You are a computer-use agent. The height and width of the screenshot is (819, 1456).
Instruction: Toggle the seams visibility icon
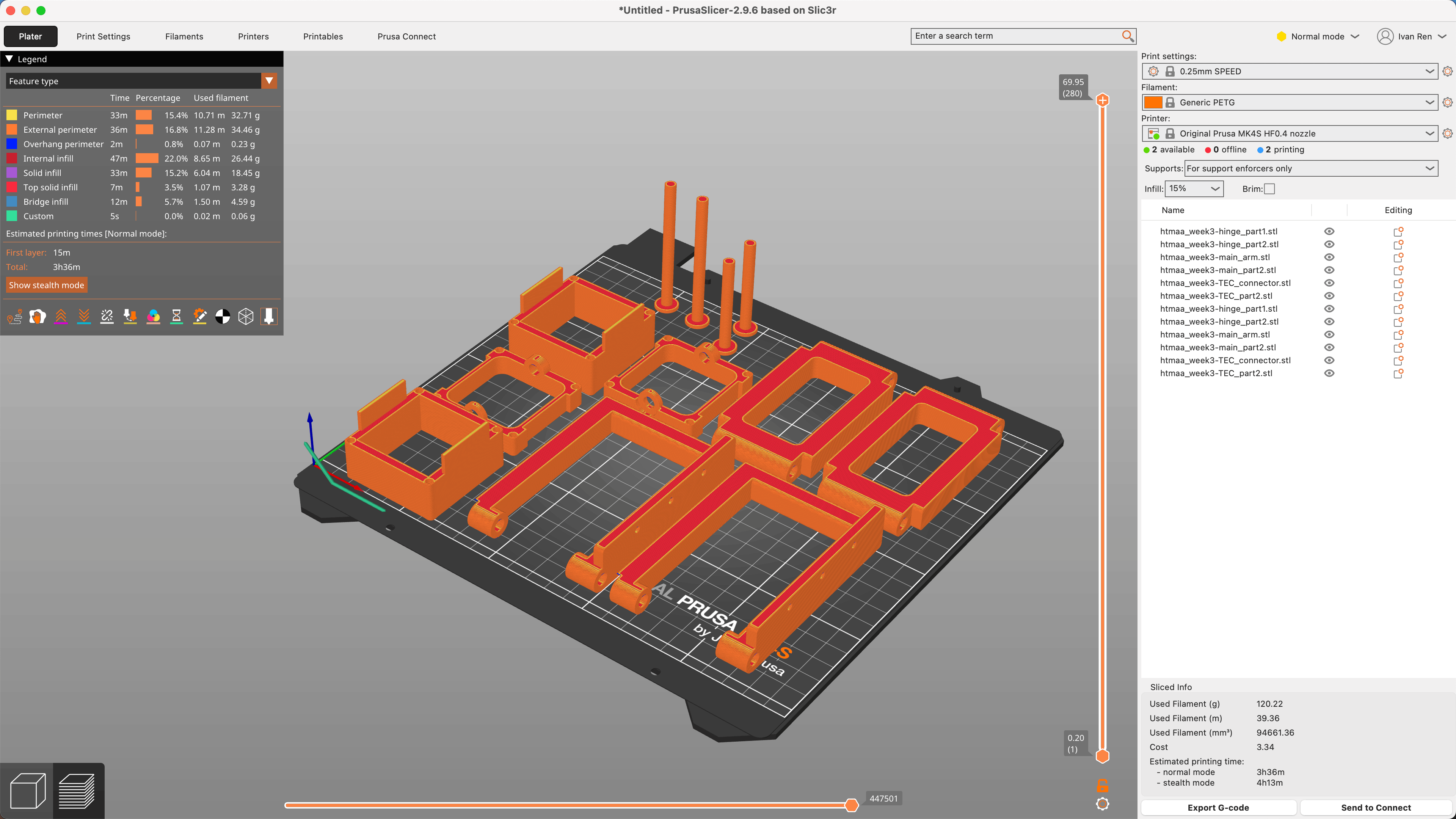pyautogui.click(x=107, y=317)
